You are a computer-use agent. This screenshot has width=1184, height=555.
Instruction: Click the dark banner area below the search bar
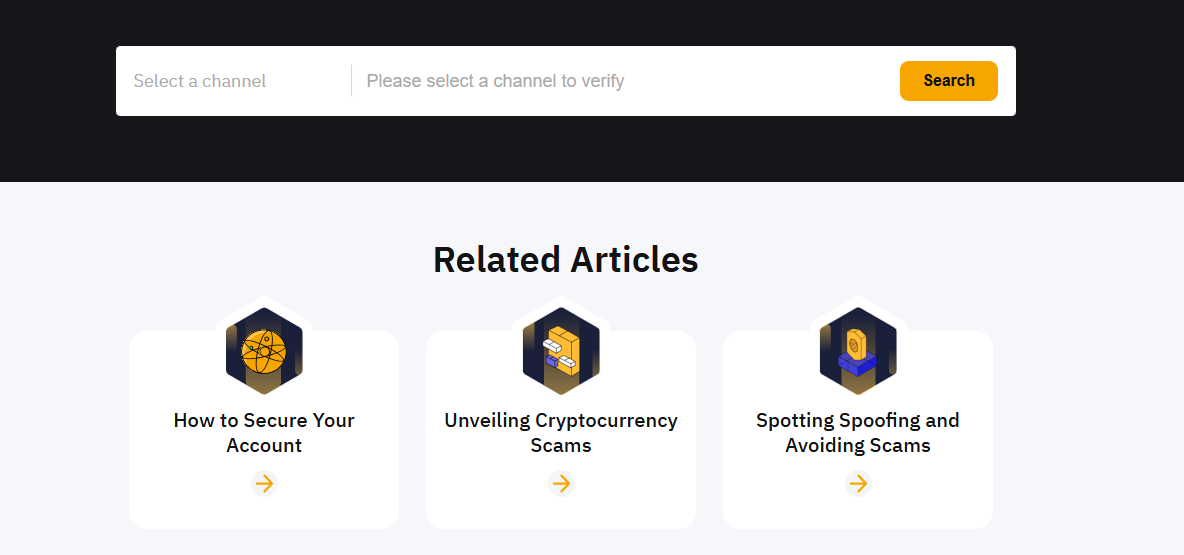pyautogui.click(x=565, y=150)
